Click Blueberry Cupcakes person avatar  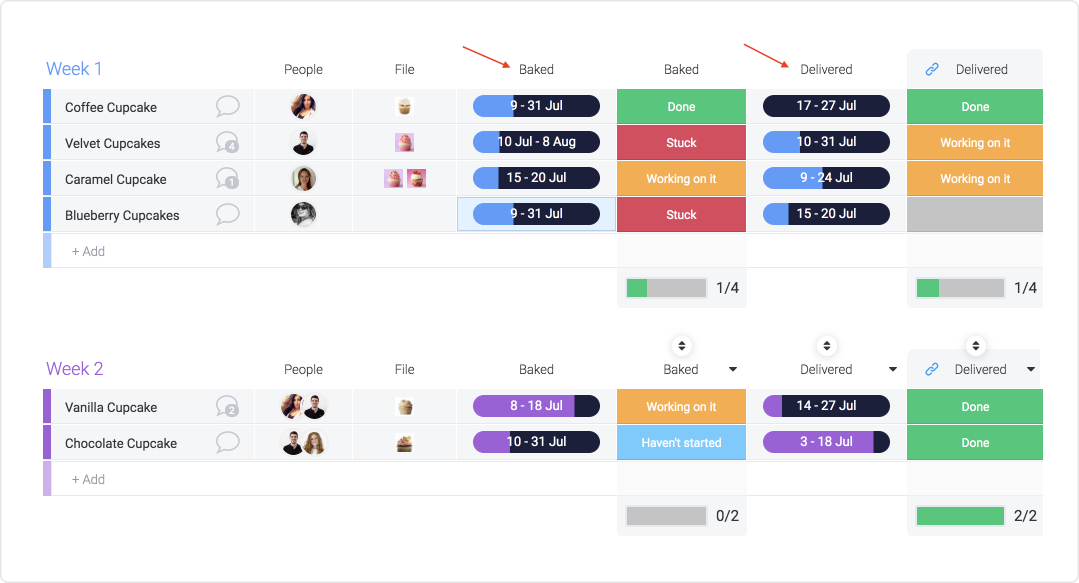pyautogui.click(x=303, y=214)
